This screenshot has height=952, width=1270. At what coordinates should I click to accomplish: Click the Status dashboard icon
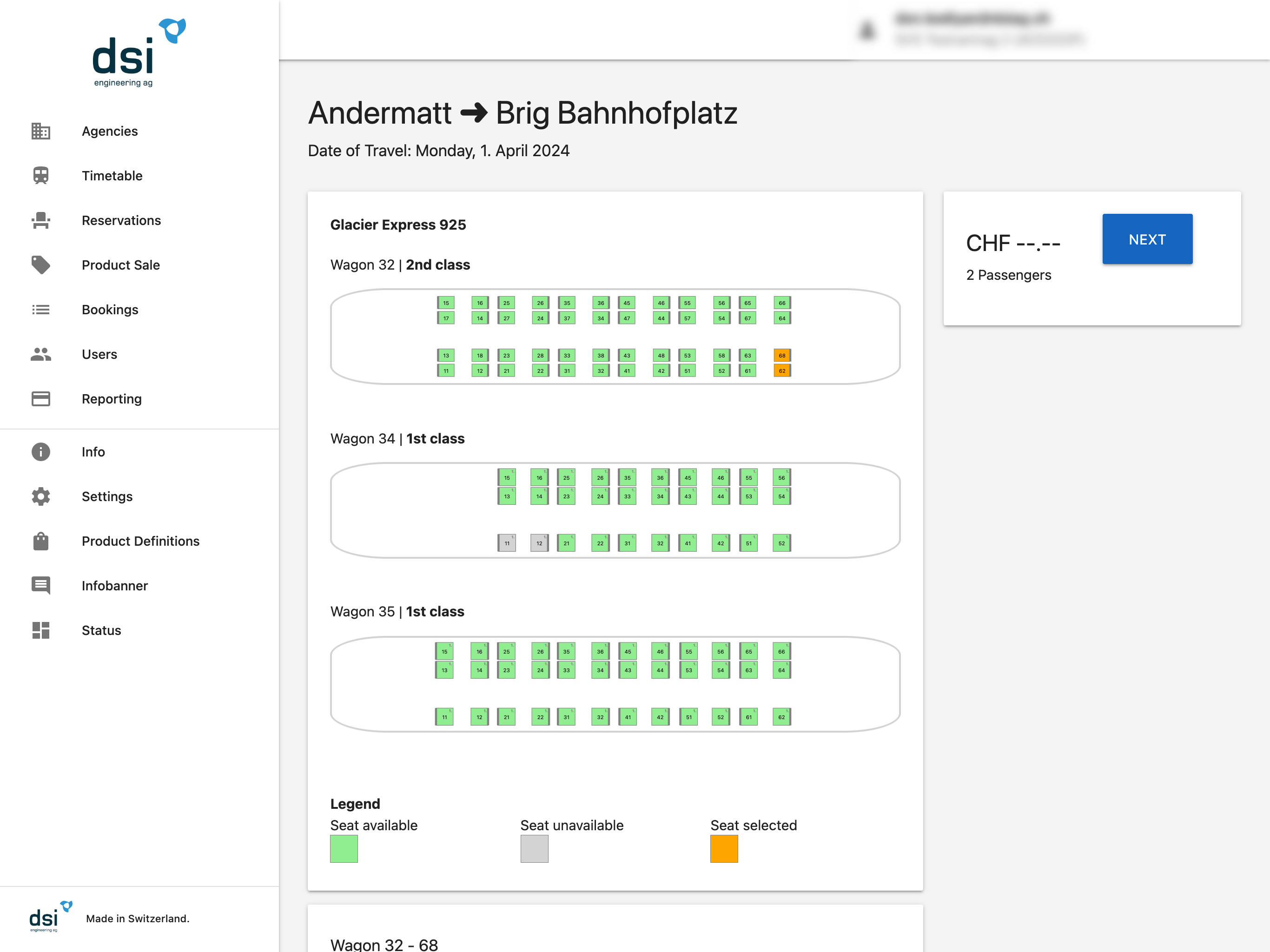point(41,630)
